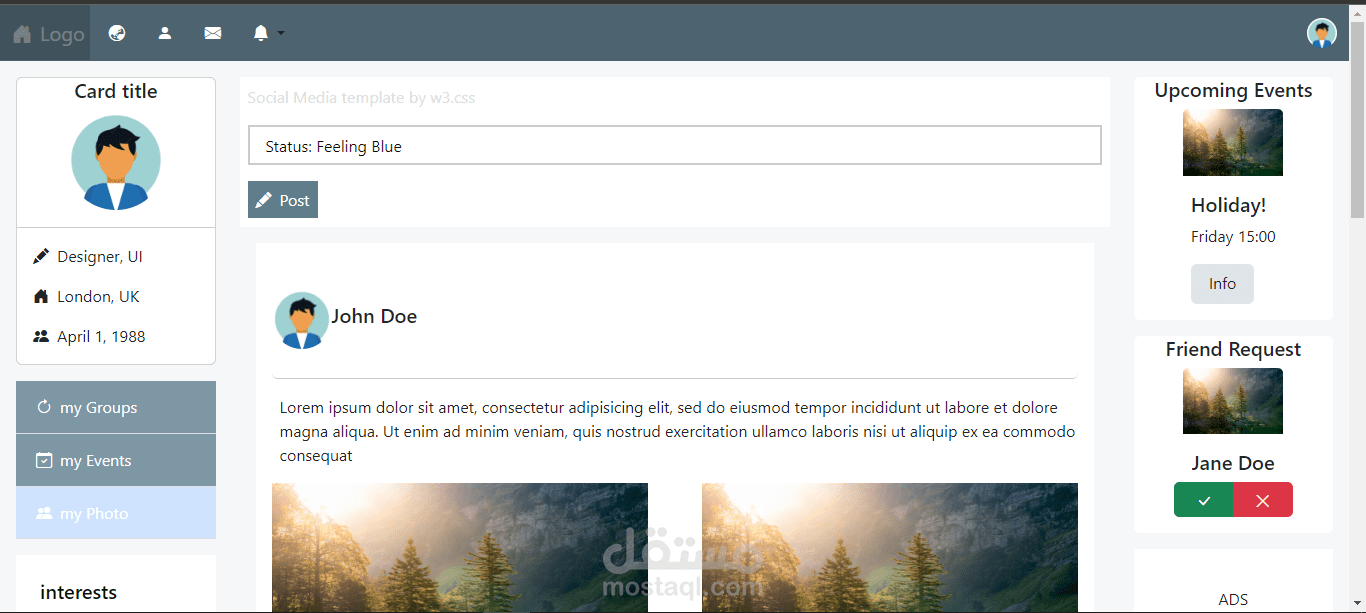Open the left forest photo in post
1366x613 pixels.
click(460, 548)
